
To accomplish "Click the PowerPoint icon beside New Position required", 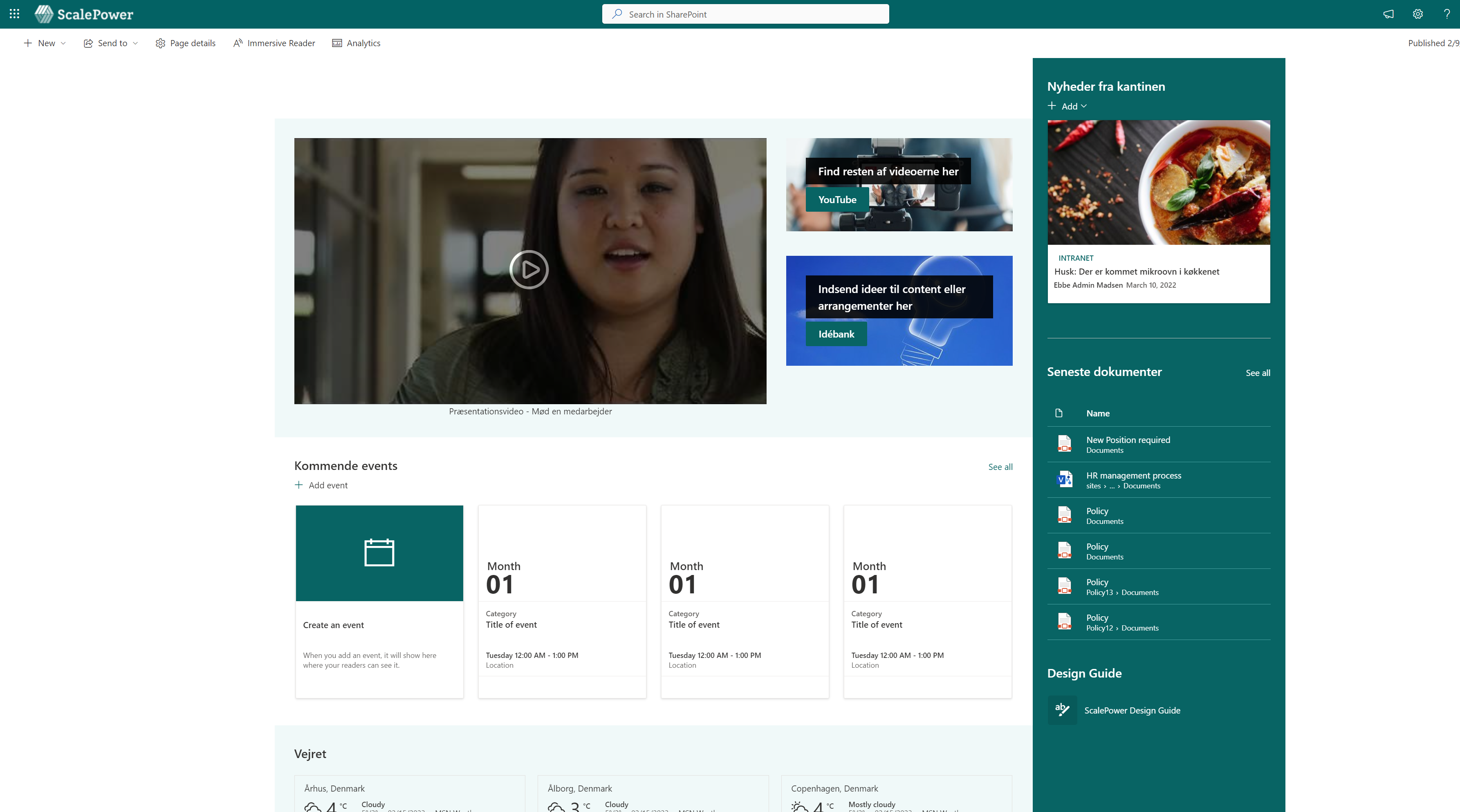I will click(1065, 444).
